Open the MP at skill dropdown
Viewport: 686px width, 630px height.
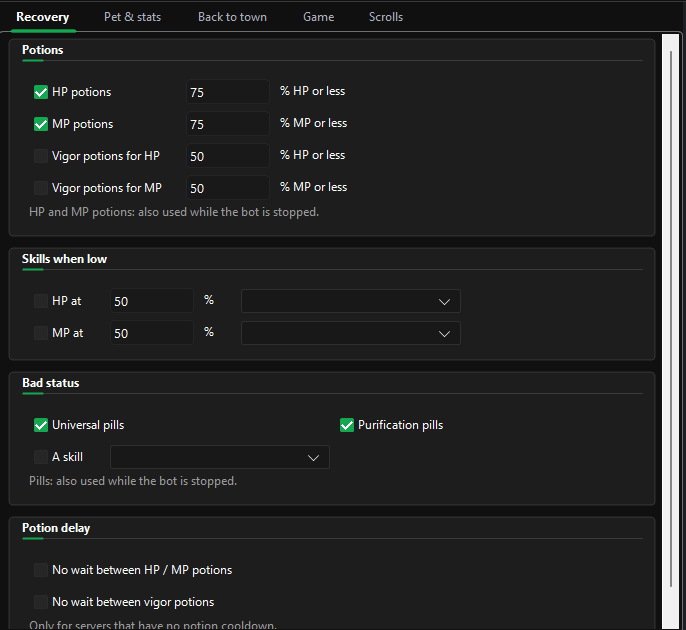tap(351, 333)
